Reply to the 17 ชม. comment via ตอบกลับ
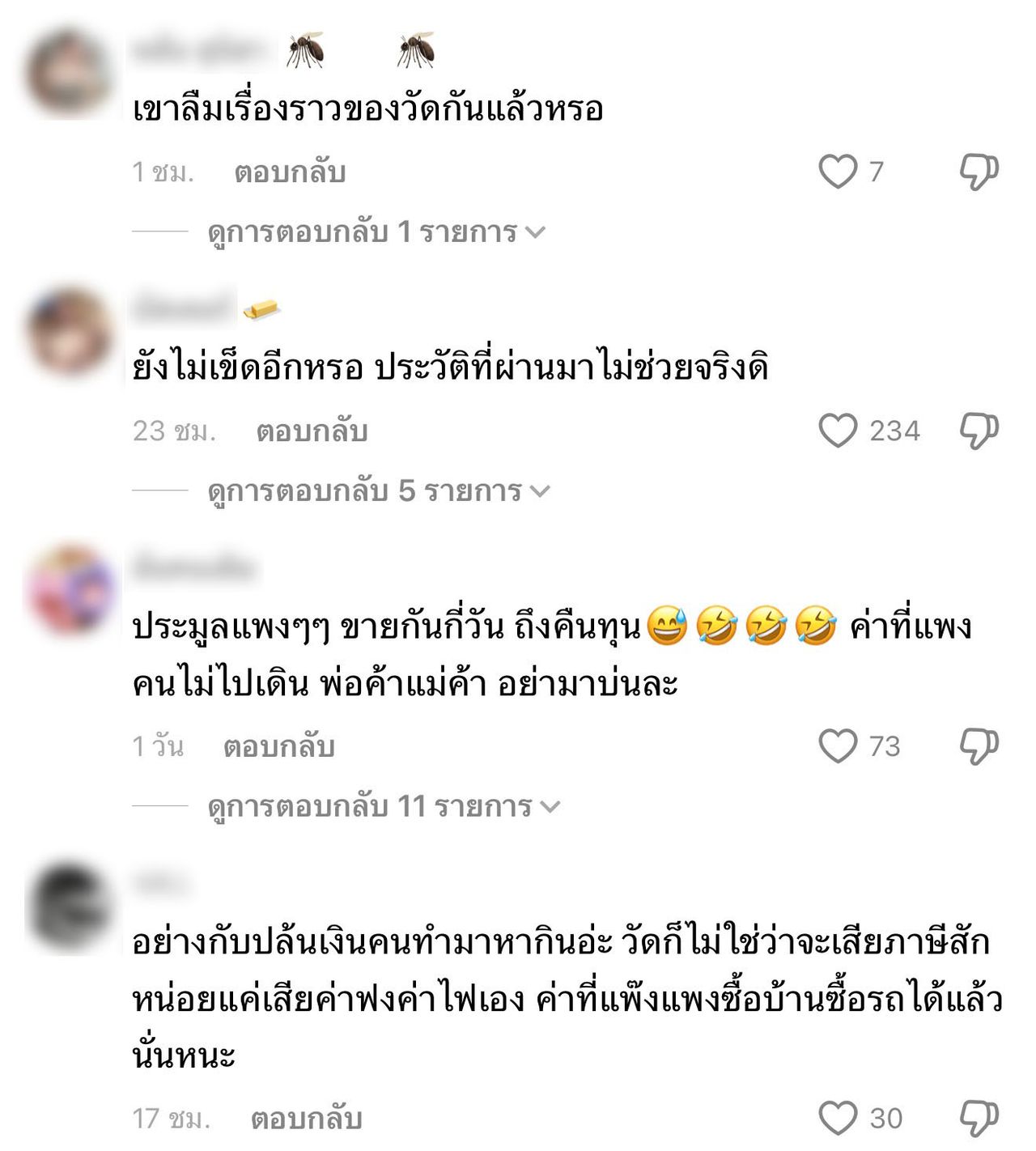This screenshot has width=1036, height=1151. pos(306,1119)
